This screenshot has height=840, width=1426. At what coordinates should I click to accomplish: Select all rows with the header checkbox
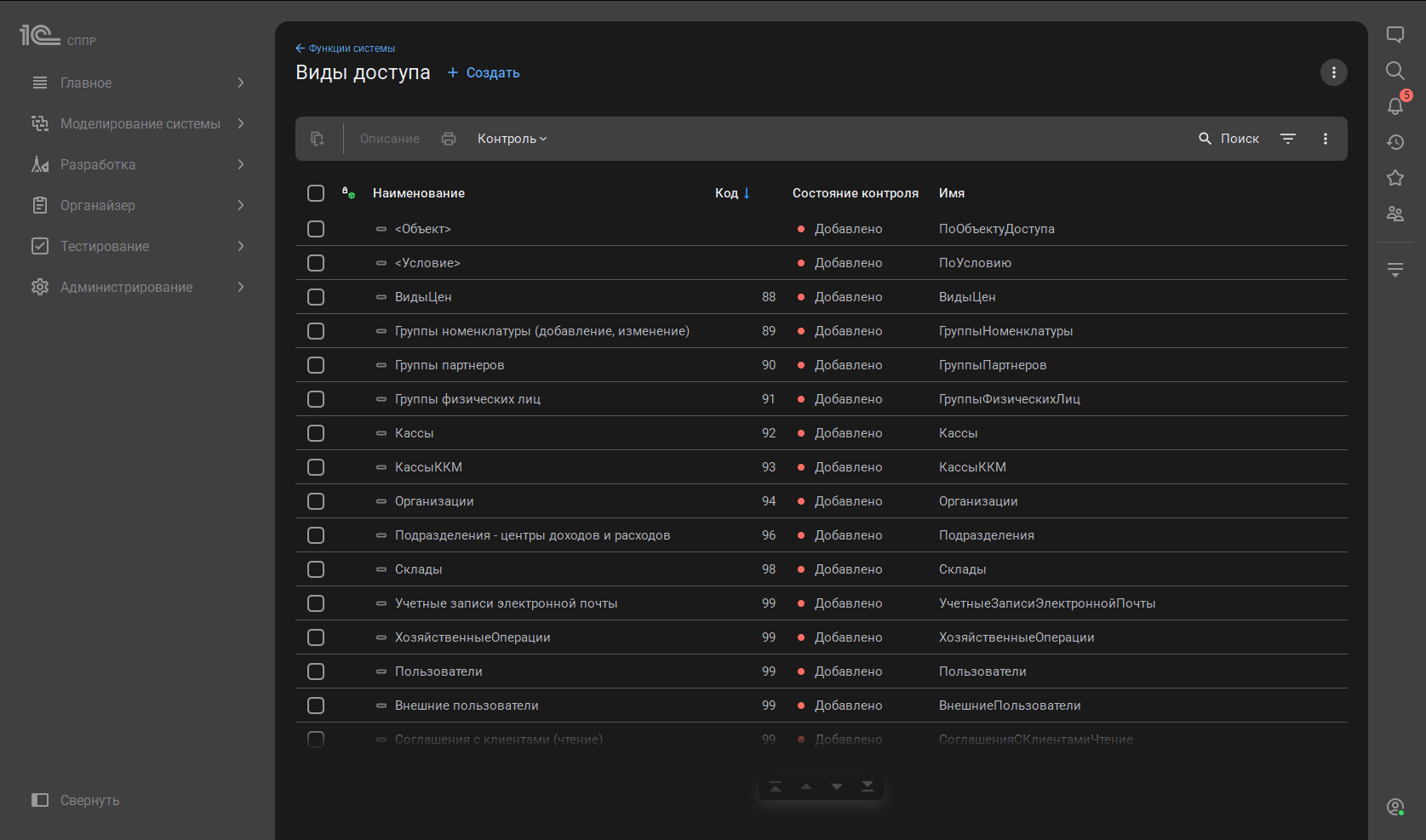pyautogui.click(x=316, y=193)
